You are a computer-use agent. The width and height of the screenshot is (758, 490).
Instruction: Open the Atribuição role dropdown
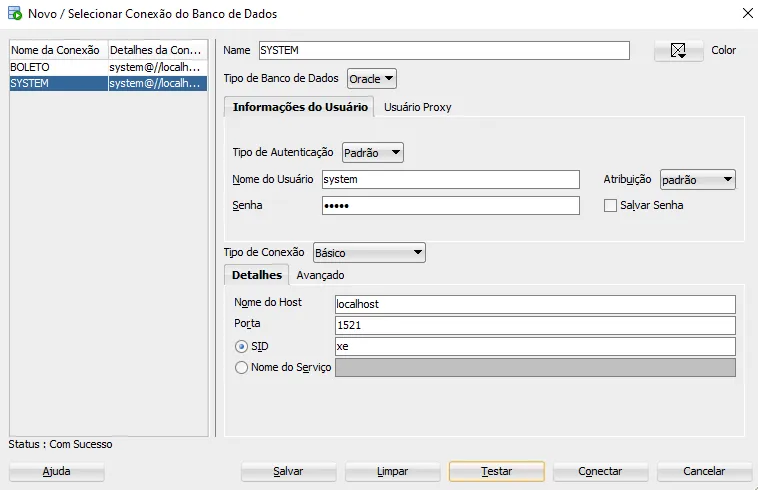[x=698, y=180]
